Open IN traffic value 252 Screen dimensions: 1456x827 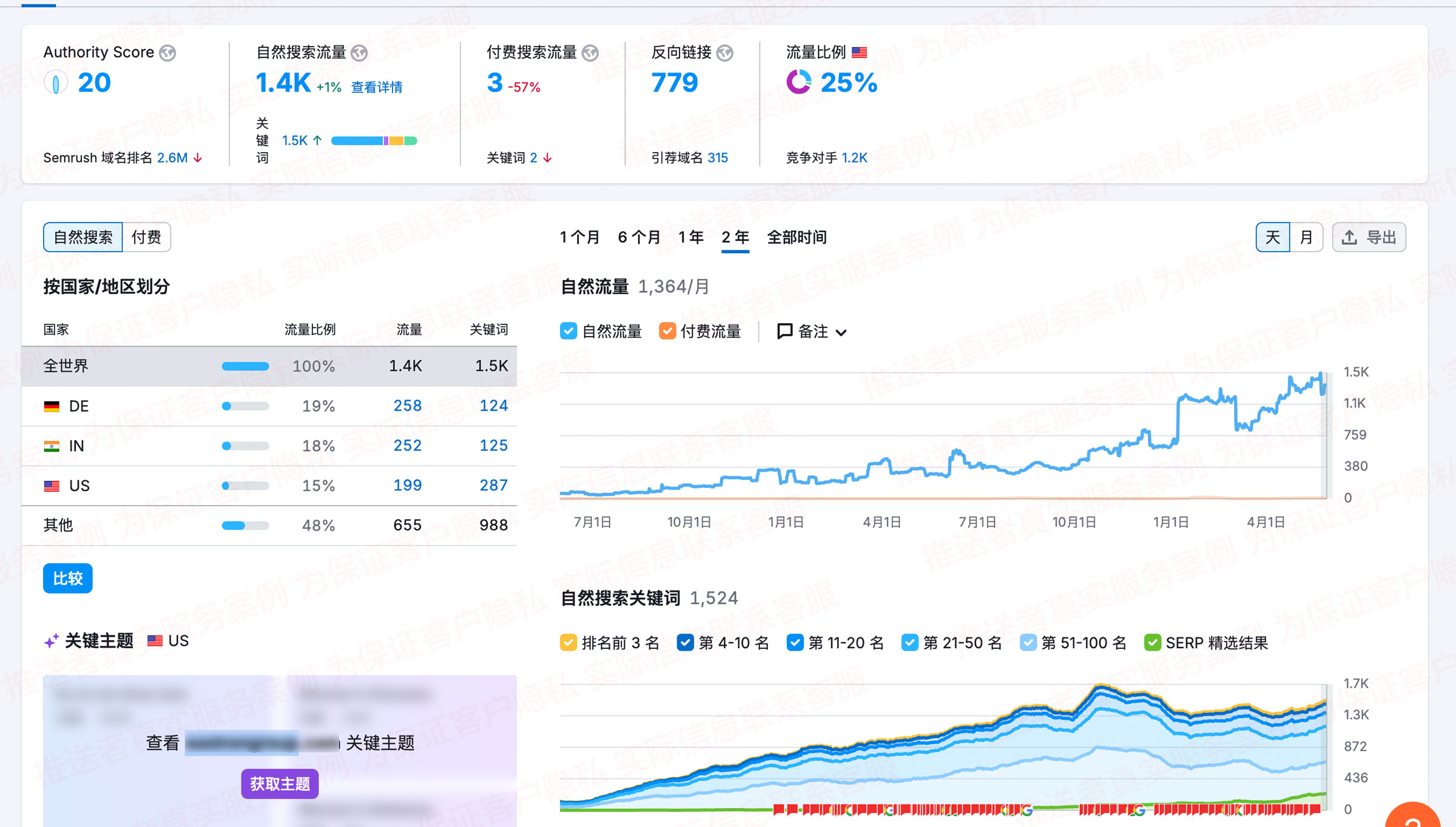408,446
